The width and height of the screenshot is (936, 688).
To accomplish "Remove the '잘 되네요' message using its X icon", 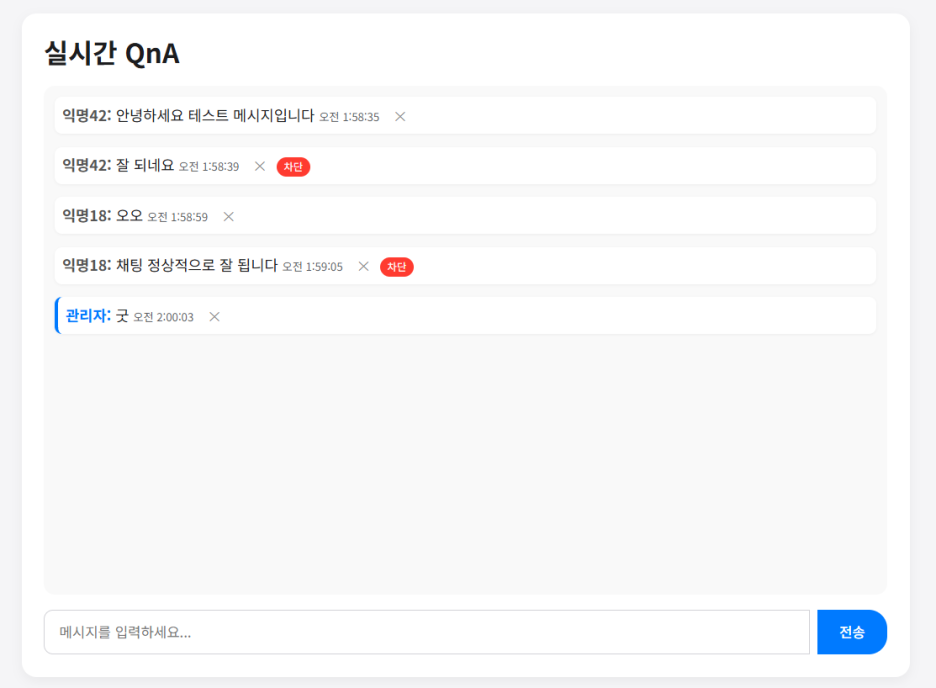I will (260, 166).
